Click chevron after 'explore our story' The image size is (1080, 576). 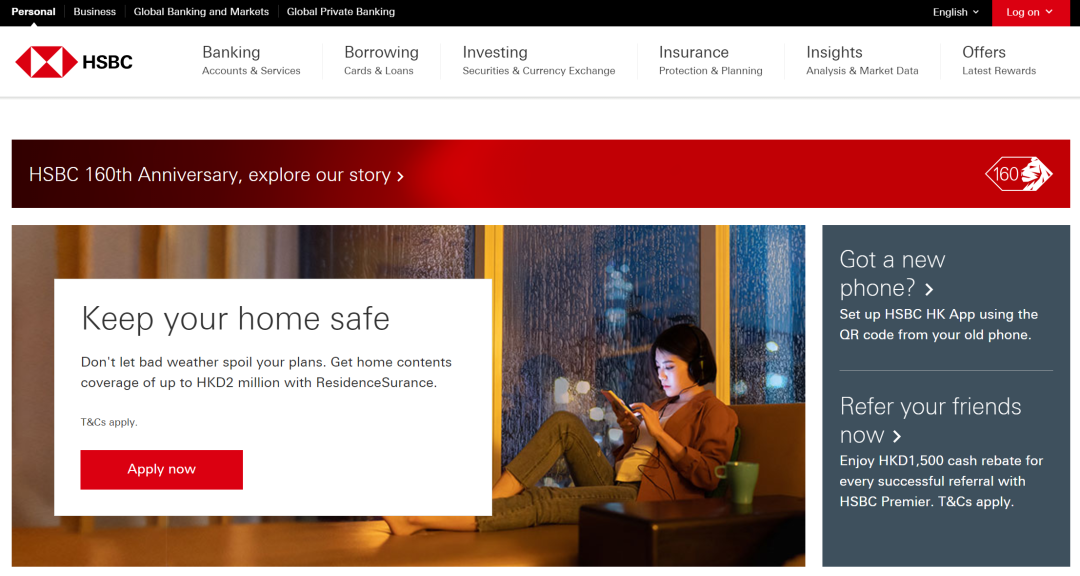400,176
